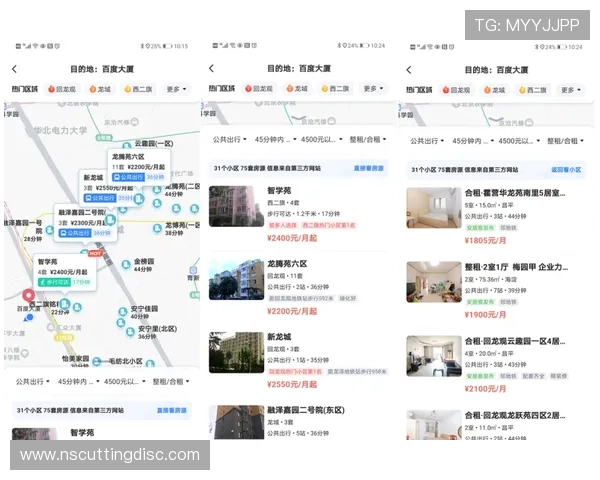This screenshot has width=600, height=480.
Task: Open 4500元以 price filter on middle screen
Action: tap(322, 139)
